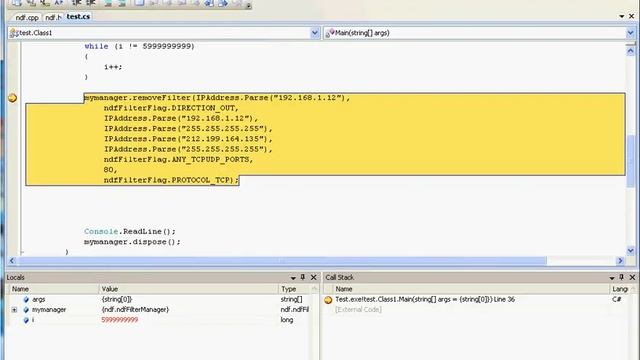The width and height of the screenshot is (640, 360).
Task: Click the Locals Value column header
Action: (x=188, y=289)
